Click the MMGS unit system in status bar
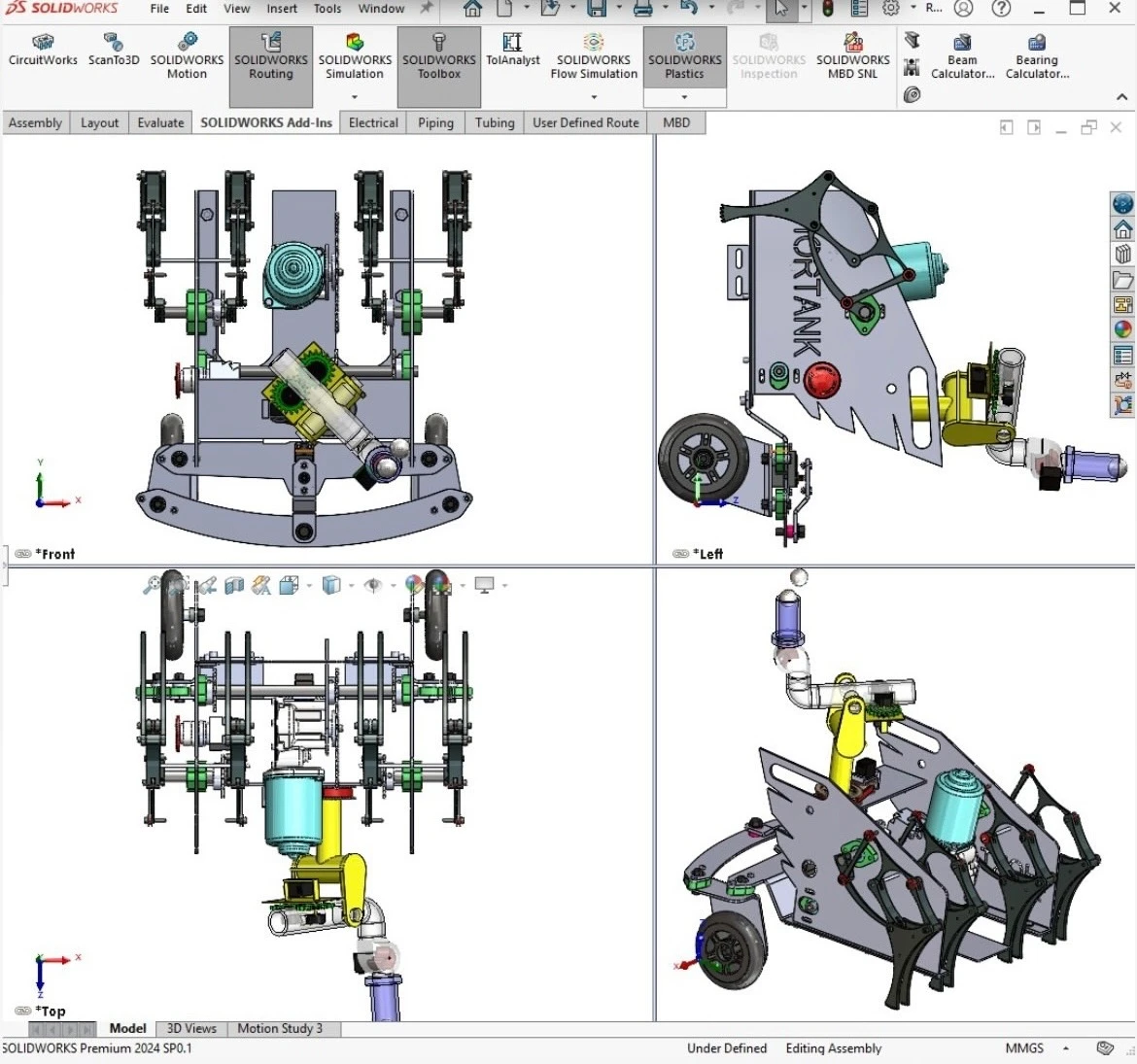1137x1064 pixels. point(1024,1048)
